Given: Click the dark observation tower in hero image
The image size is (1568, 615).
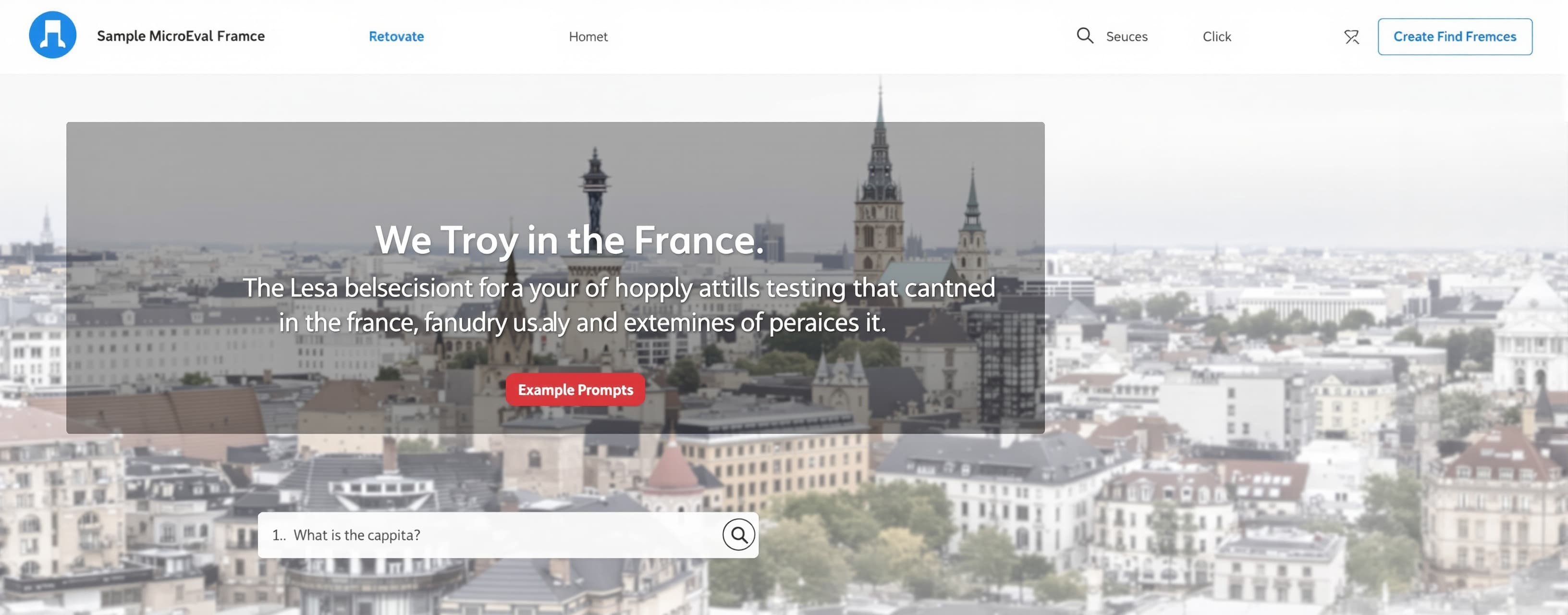Looking at the screenshot, I should click(595, 189).
